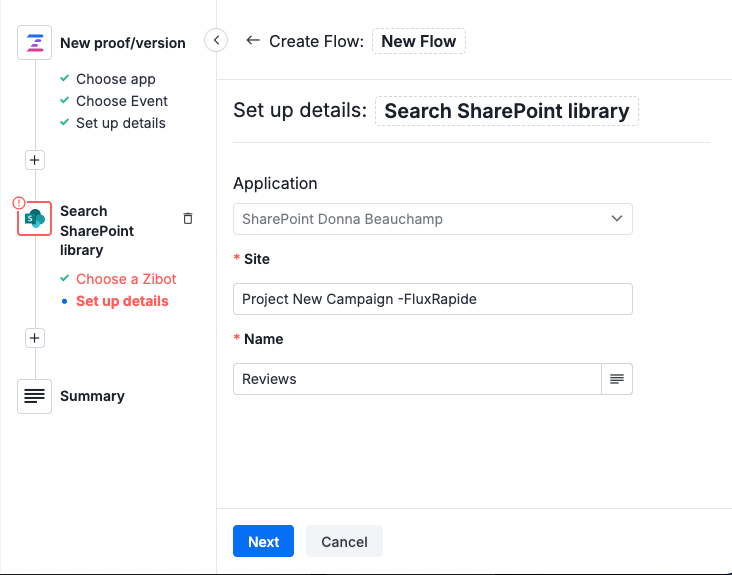This screenshot has width=732, height=575.
Task: Add step above Summary
Action: tap(35, 338)
